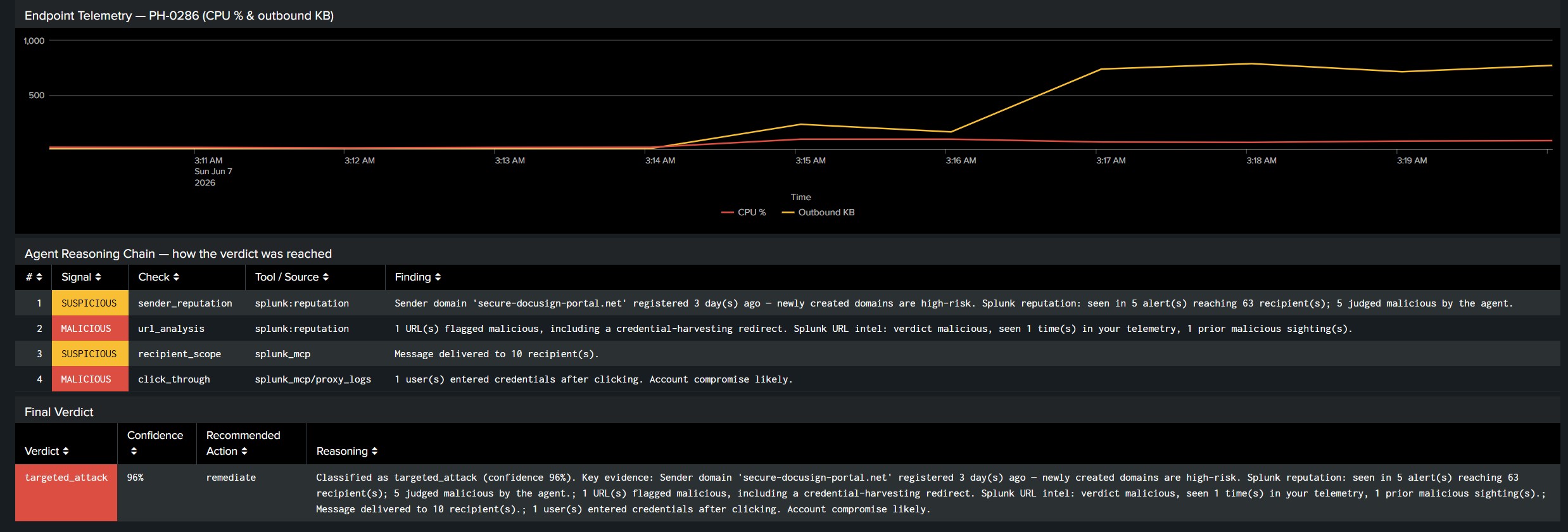Sort reasoning chain by Check column

158,277
